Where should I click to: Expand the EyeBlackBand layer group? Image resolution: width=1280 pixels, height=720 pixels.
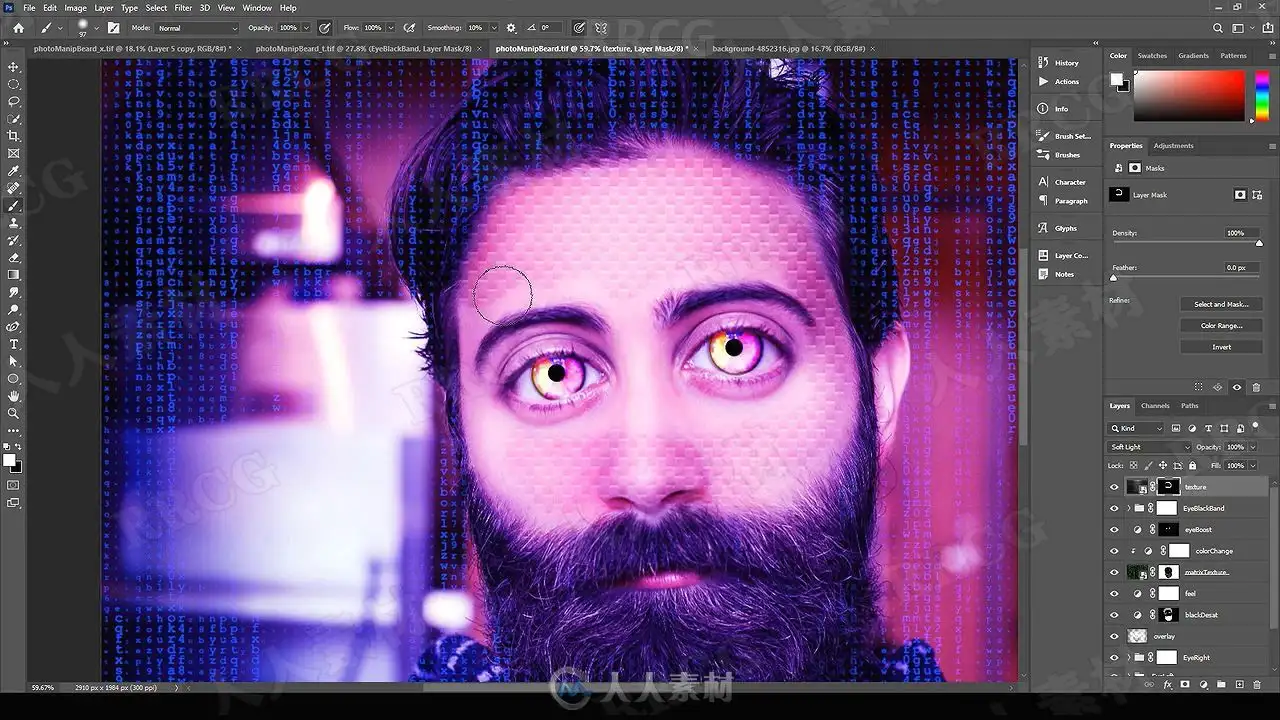click(1129, 508)
